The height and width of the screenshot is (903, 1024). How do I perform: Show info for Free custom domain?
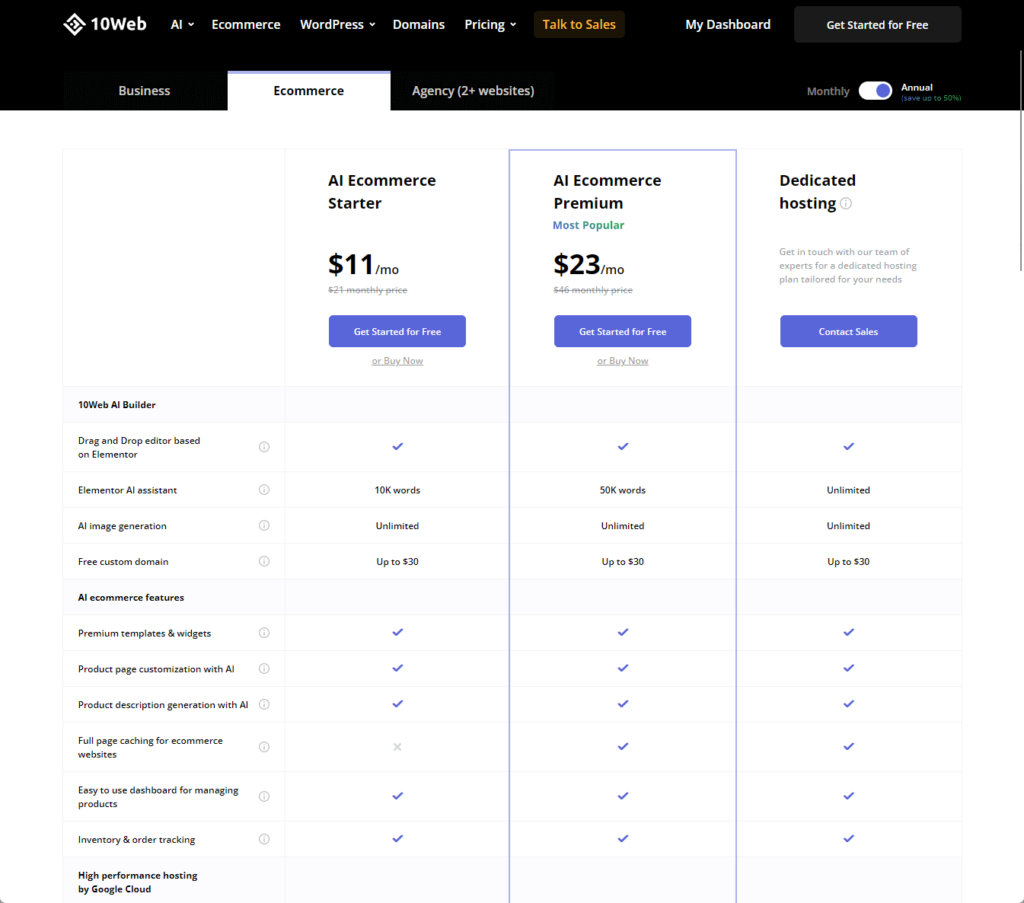click(x=264, y=562)
